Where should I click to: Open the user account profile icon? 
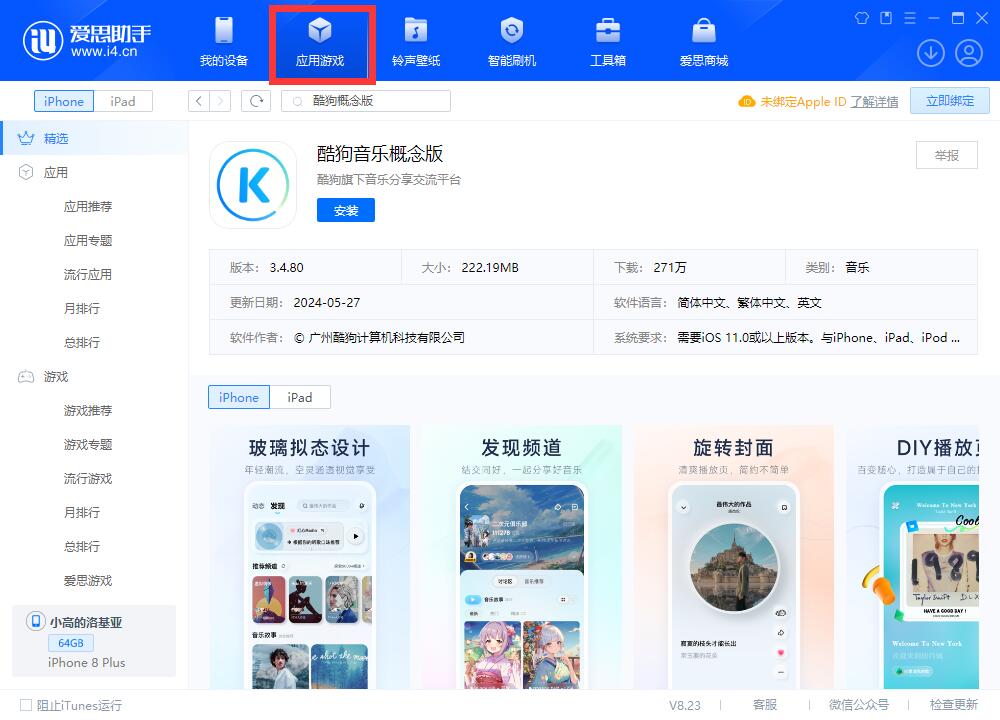point(968,53)
